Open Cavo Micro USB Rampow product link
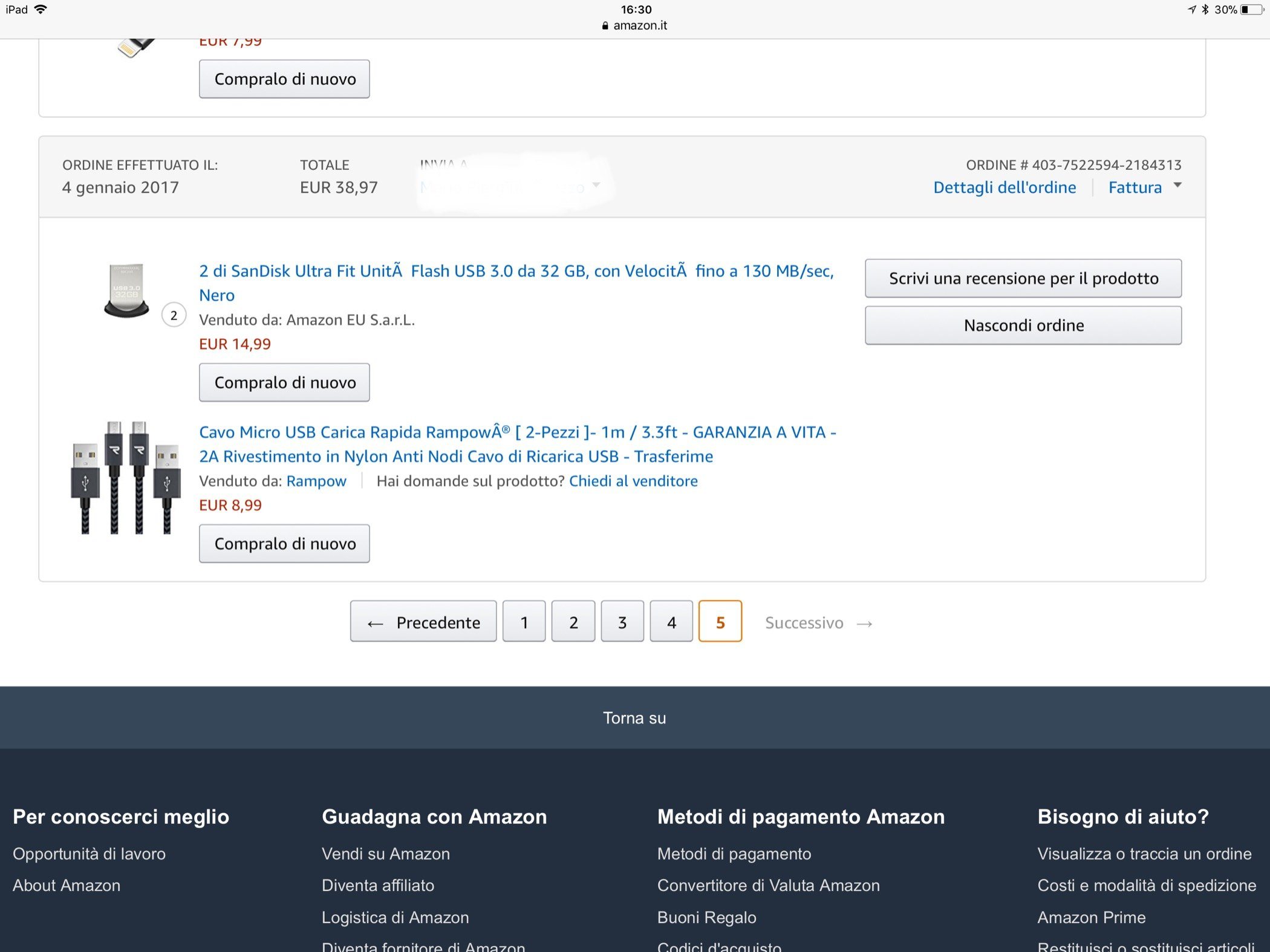The width and height of the screenshot is (1270, 952). click(x=518, y=444)
